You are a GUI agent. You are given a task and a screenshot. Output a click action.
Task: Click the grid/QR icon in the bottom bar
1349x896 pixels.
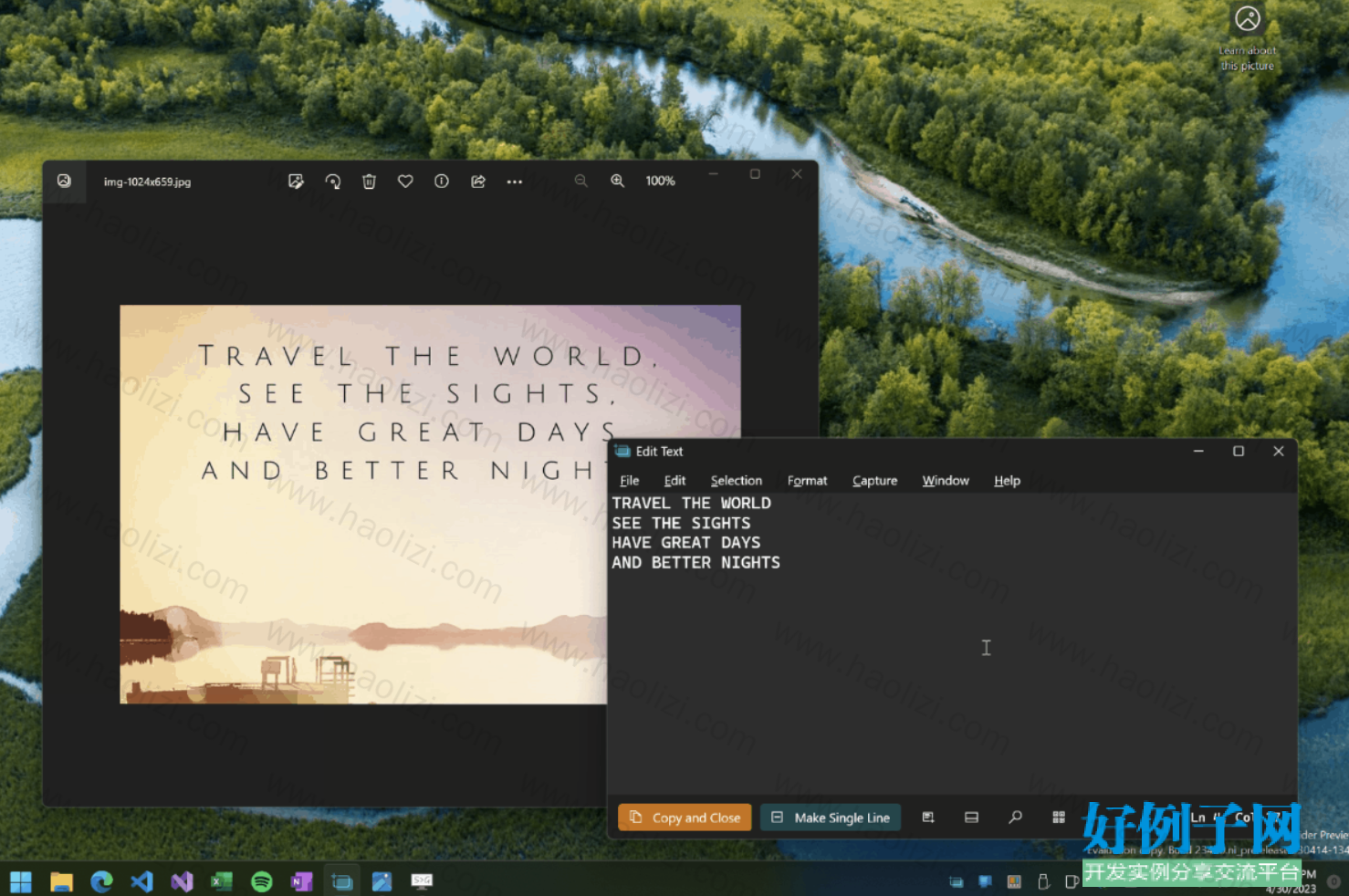[1059, 818]
